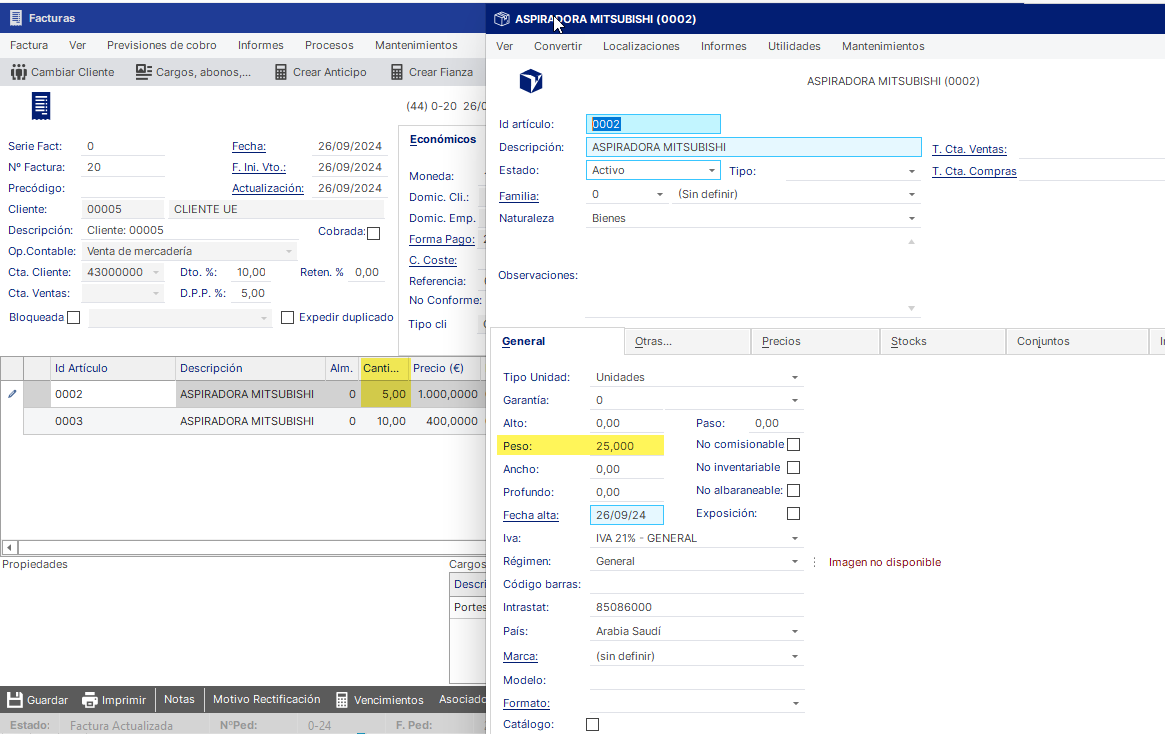The height and width of the screenshot is (734, 1165).
Task: Toggle the Catálogo checkbox
Action: [592, 724]
